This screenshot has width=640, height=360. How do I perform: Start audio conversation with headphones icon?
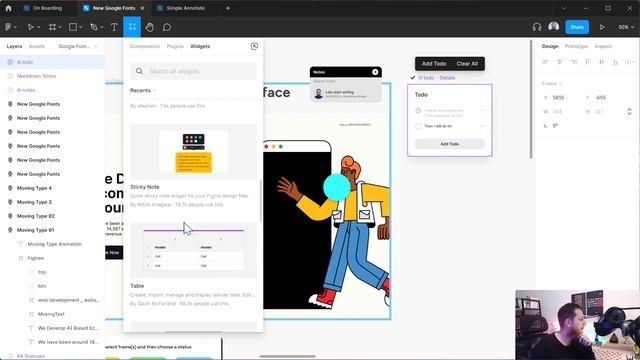click(x=537, y=27)
